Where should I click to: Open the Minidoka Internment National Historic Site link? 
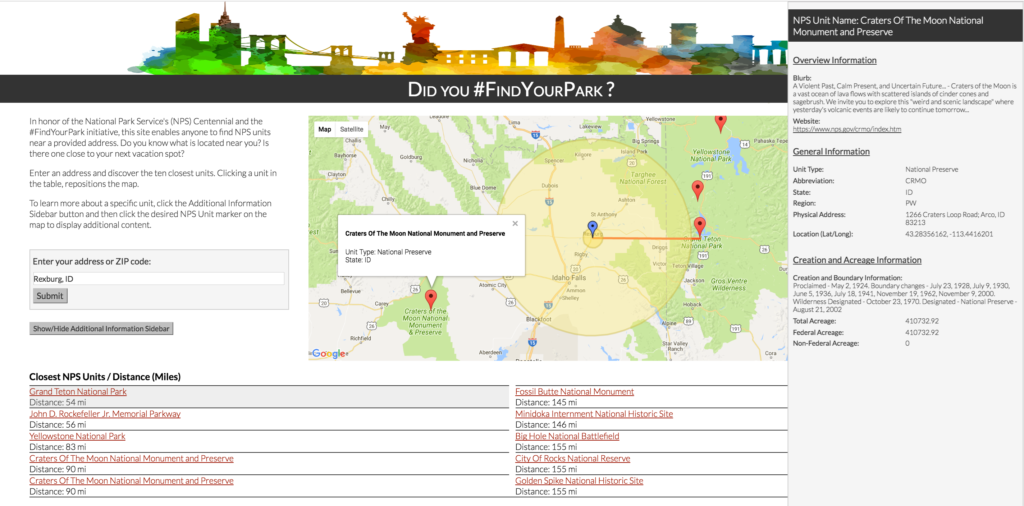click(x=594, y=414)
